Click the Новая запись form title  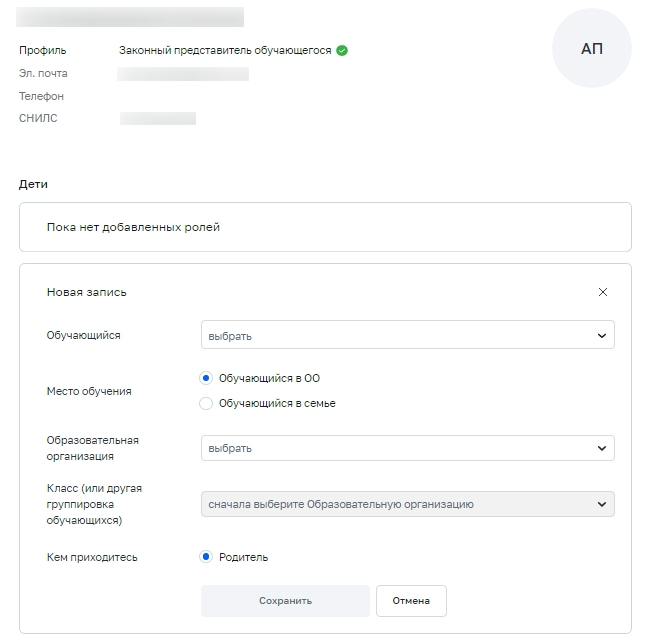click(87, 292)
